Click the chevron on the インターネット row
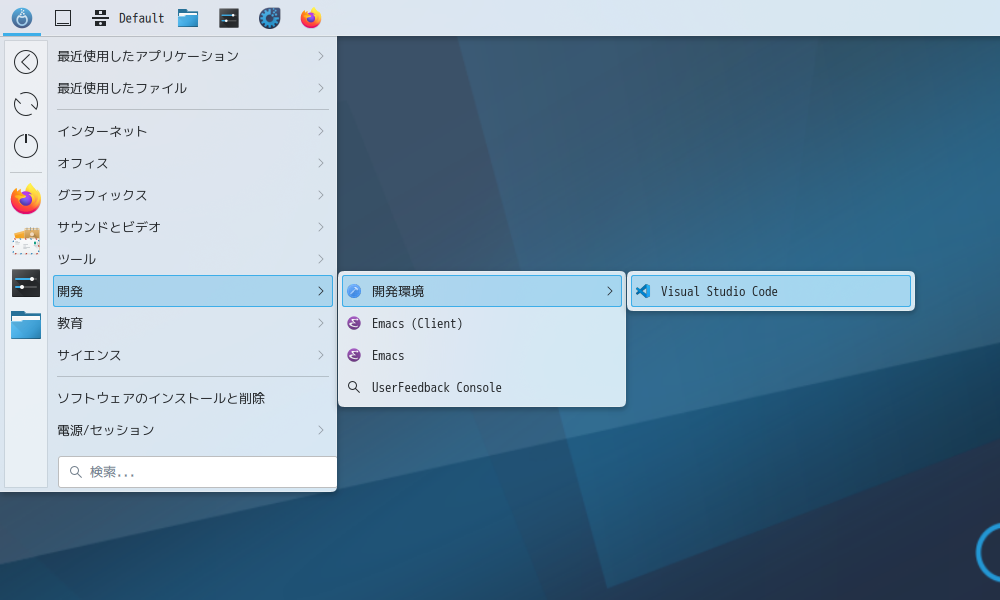The image size is (1000, 600). click(x=321, y=131)
